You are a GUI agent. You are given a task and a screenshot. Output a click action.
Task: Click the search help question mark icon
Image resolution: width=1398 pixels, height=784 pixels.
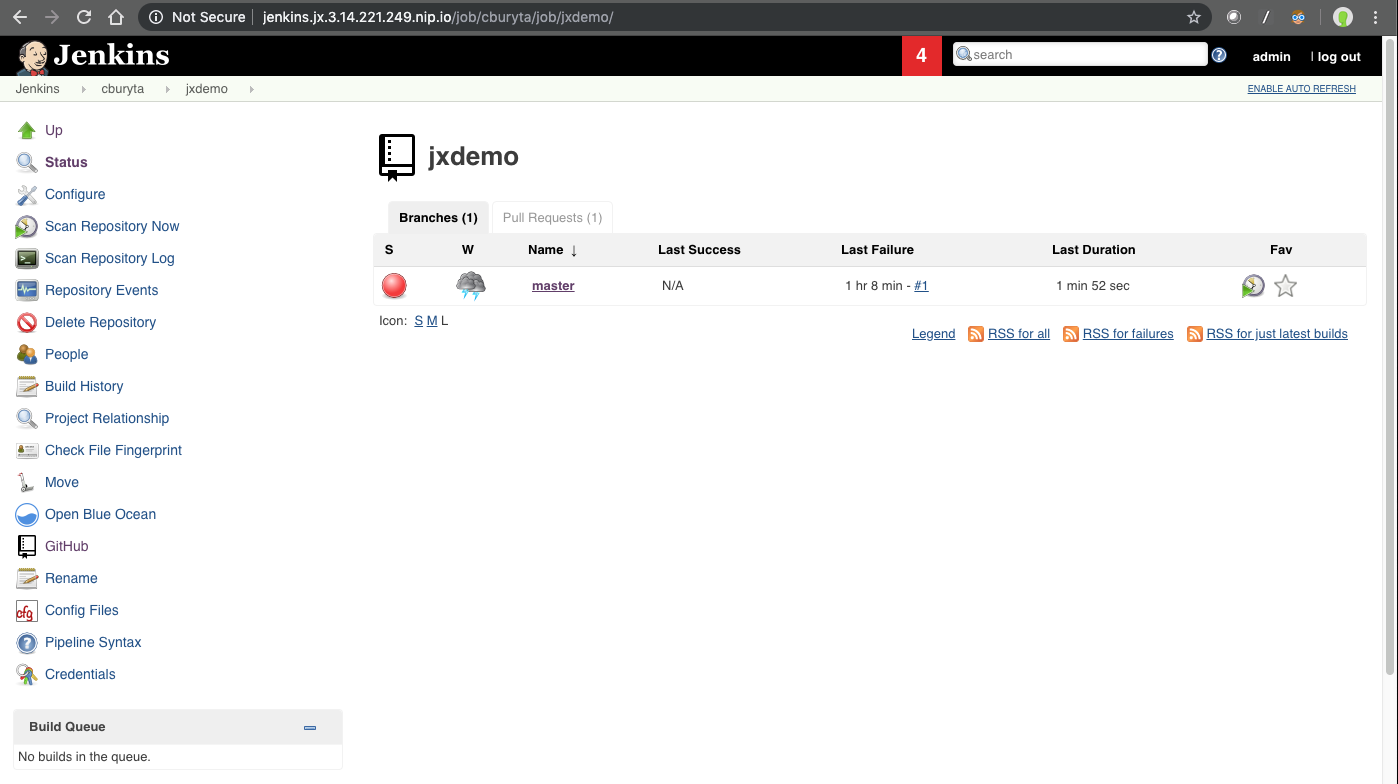coord(1219,55)
